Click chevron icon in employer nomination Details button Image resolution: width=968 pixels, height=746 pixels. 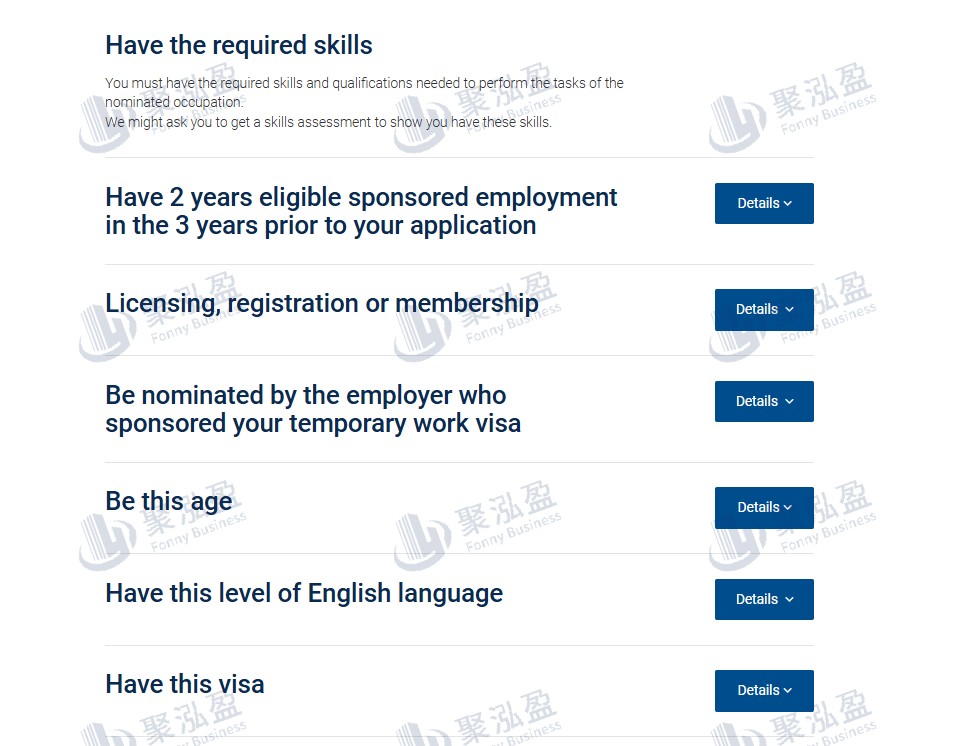[x=790, y=402]
